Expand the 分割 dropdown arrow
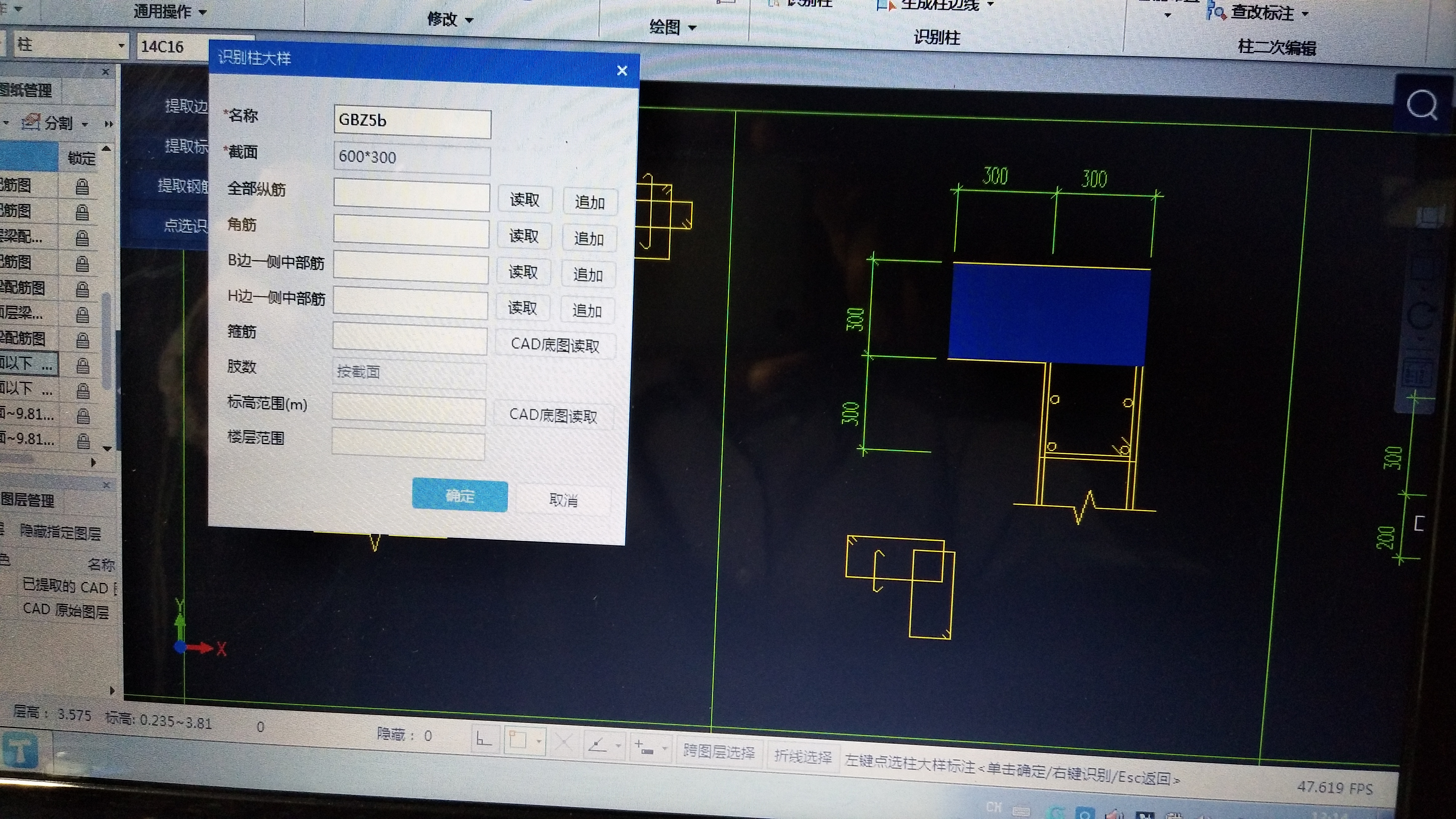Screen dimensions: 1456x819 point(85,124)
